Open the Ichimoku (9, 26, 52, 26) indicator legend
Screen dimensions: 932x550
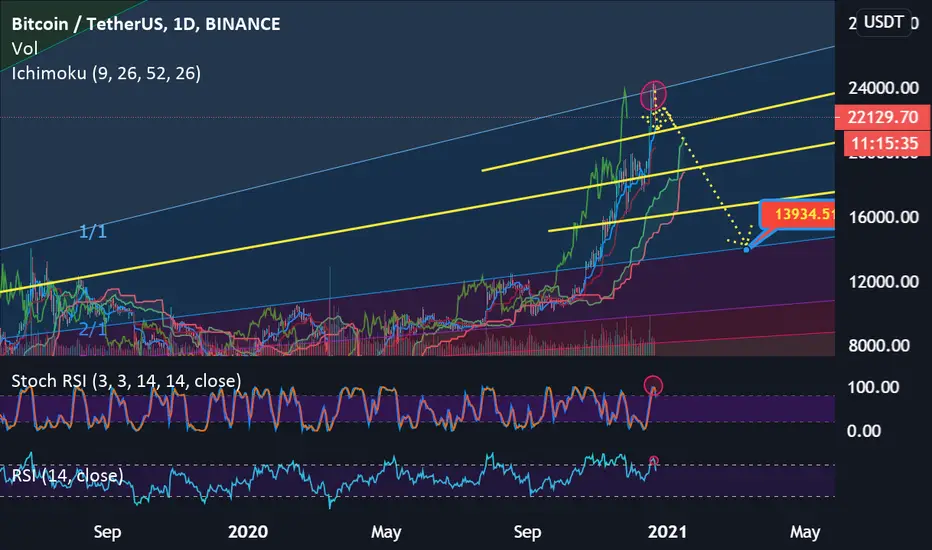[x=106, y=73]
